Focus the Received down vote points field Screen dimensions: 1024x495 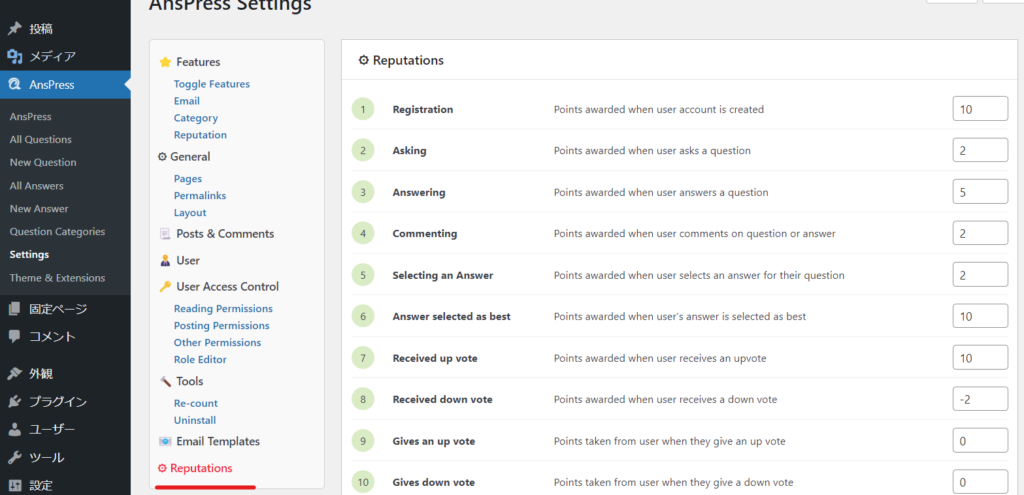tap(979, 399)
